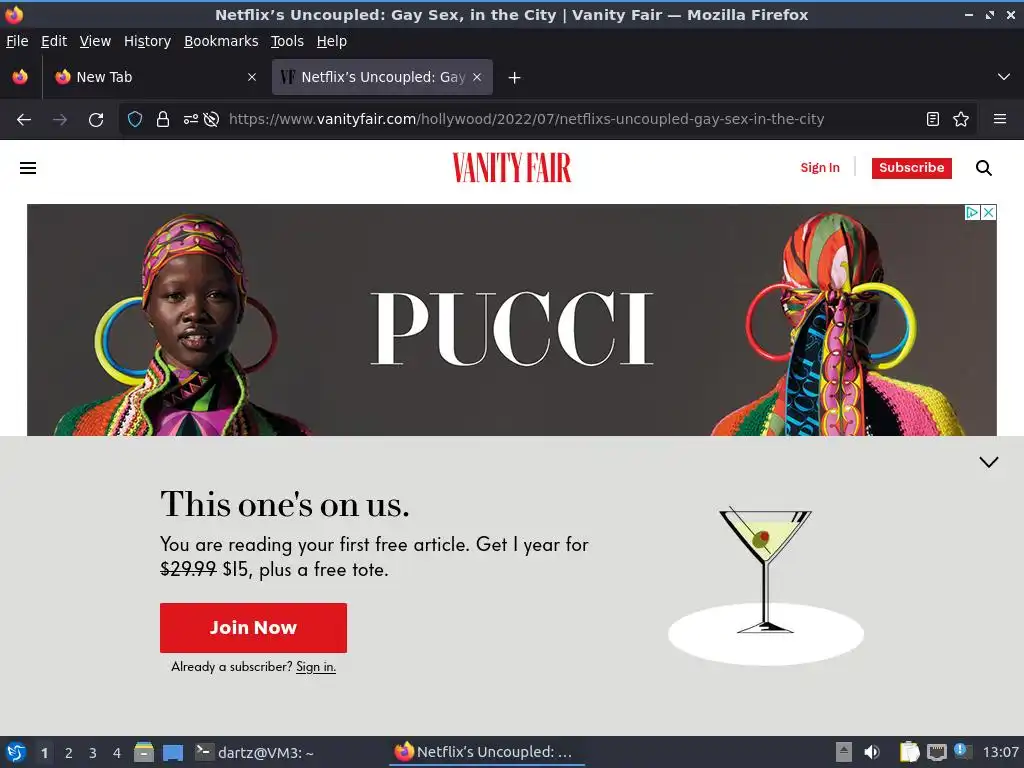Open the Tools menu
This screenshot has width=1024, height=768.
tap(287, 41)
